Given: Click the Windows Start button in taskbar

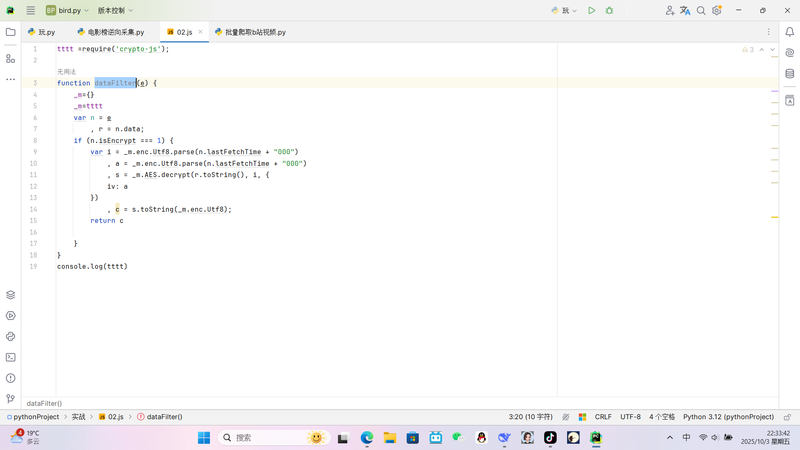Looking at the screenshot, I should (x=204, y=438).
